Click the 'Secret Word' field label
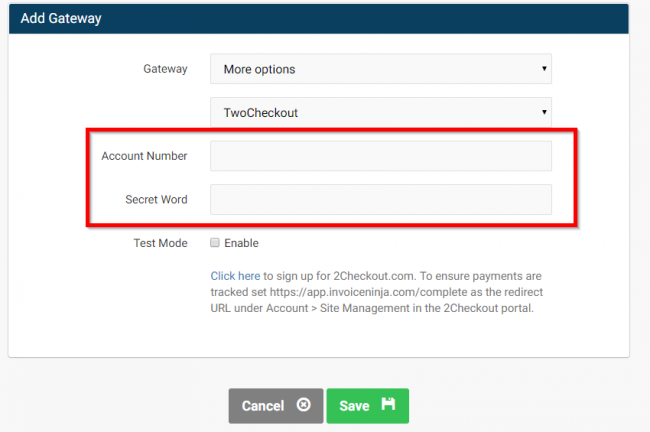The image size is (650, 432). click(x=156, y=199)
